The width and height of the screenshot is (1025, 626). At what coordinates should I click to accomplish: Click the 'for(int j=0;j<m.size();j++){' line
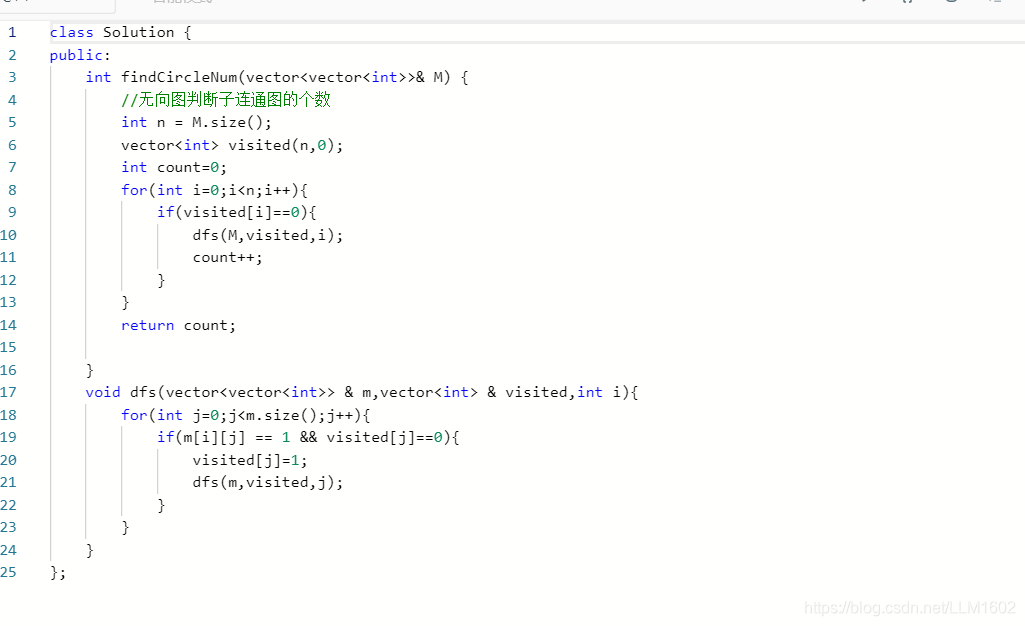[x=246, y=415]
